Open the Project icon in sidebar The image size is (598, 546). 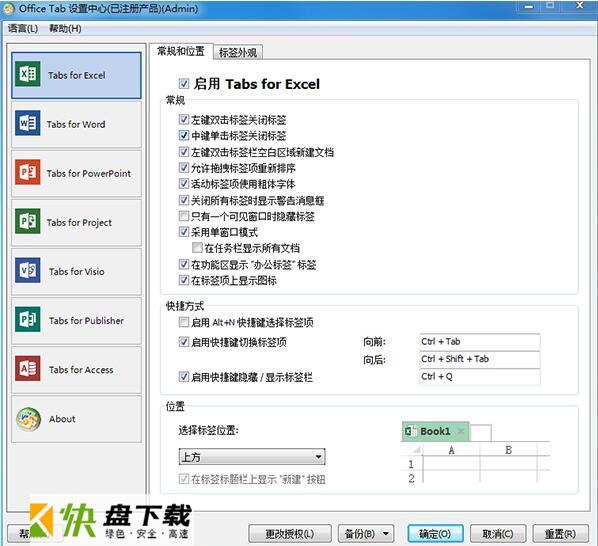[27, 221]
